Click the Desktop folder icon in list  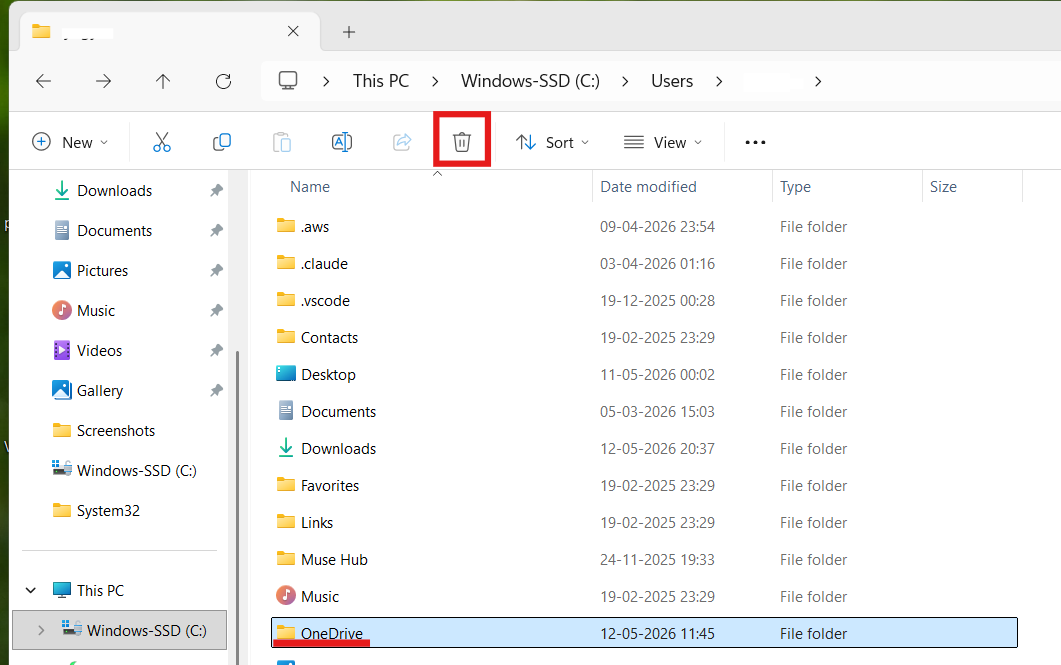pyautogui.click(x=286, y=373)
